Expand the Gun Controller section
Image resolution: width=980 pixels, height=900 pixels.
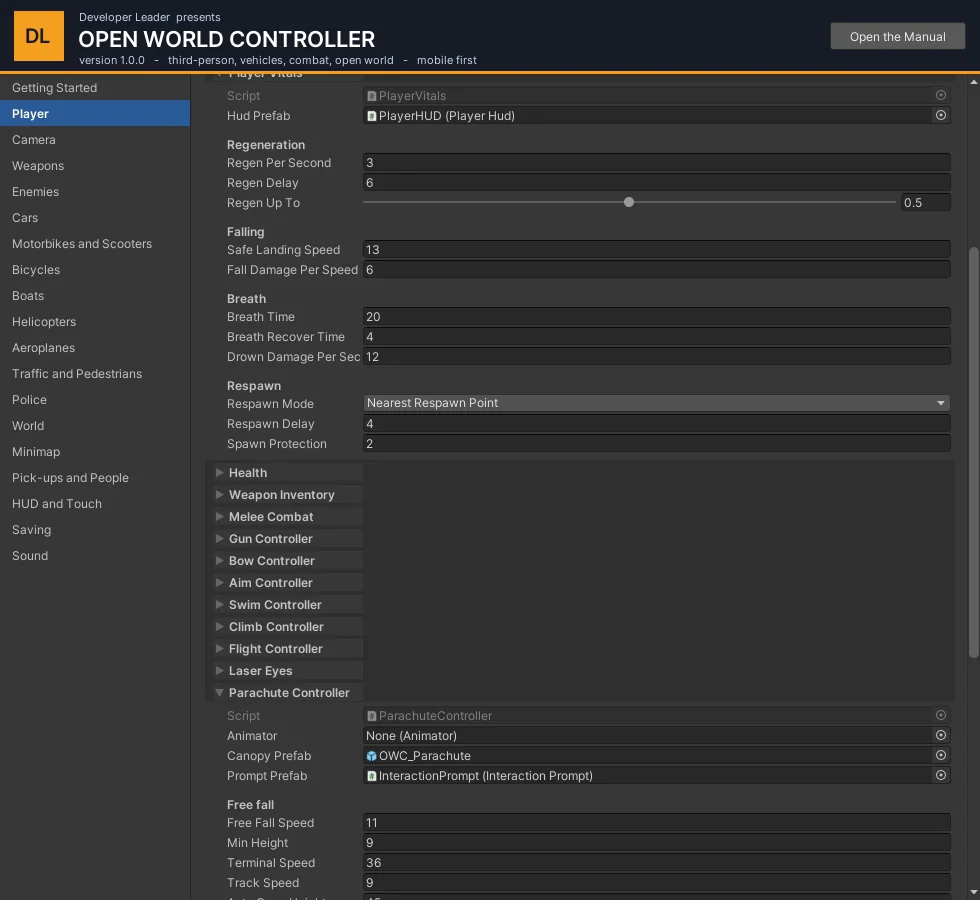[x=219, y=538]
